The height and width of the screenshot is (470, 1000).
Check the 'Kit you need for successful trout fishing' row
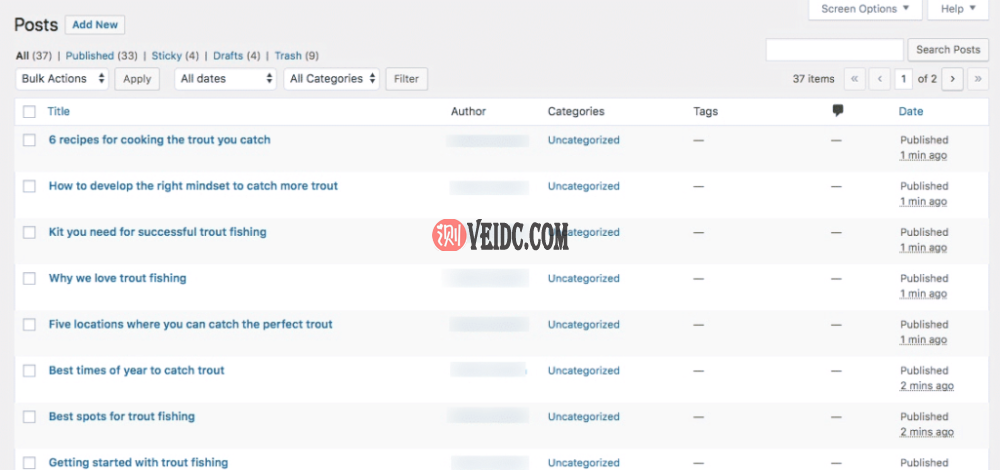[29, 232]
